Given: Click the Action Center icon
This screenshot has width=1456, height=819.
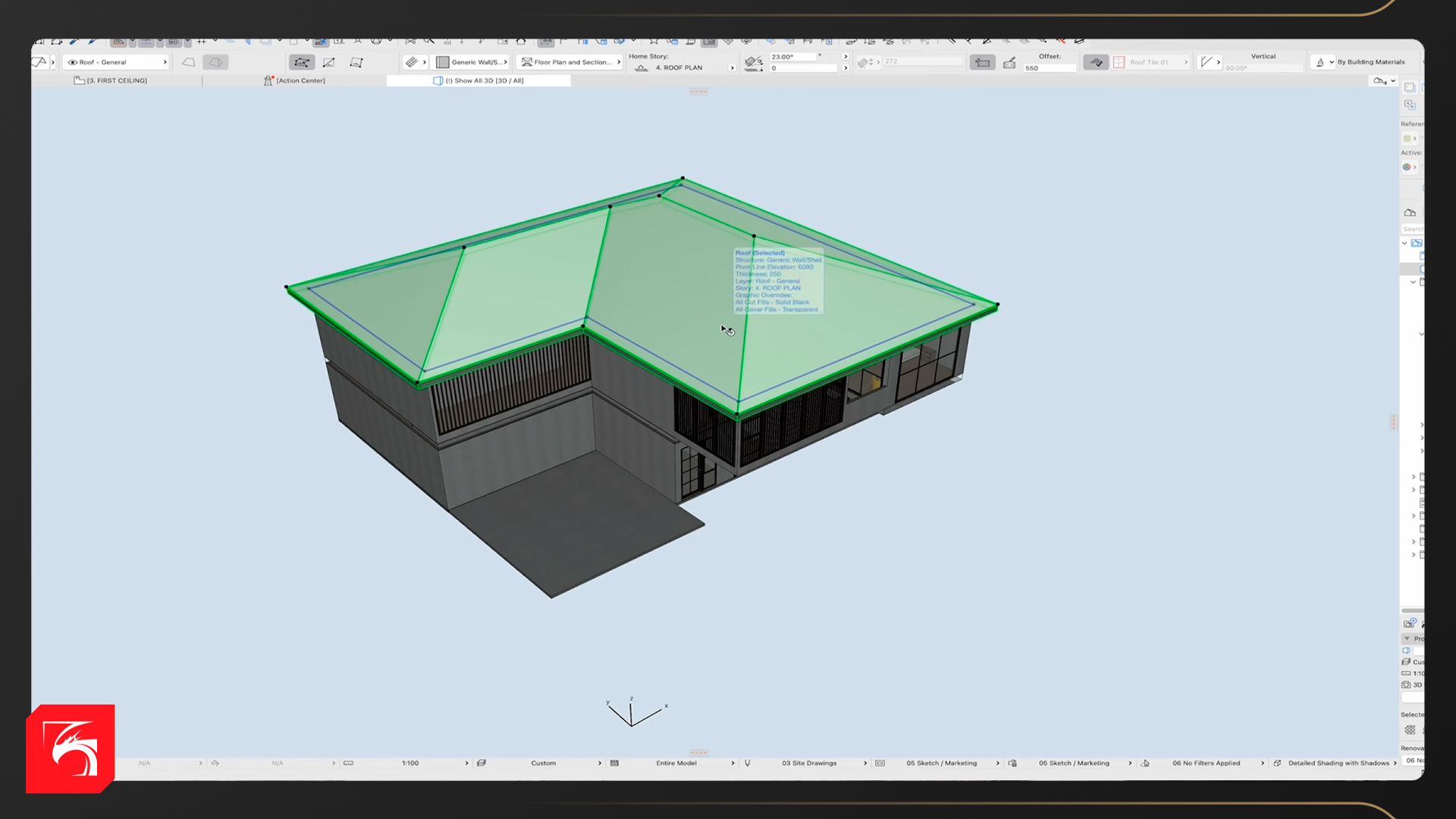Looking at the screenshot, I should [268, 80].
